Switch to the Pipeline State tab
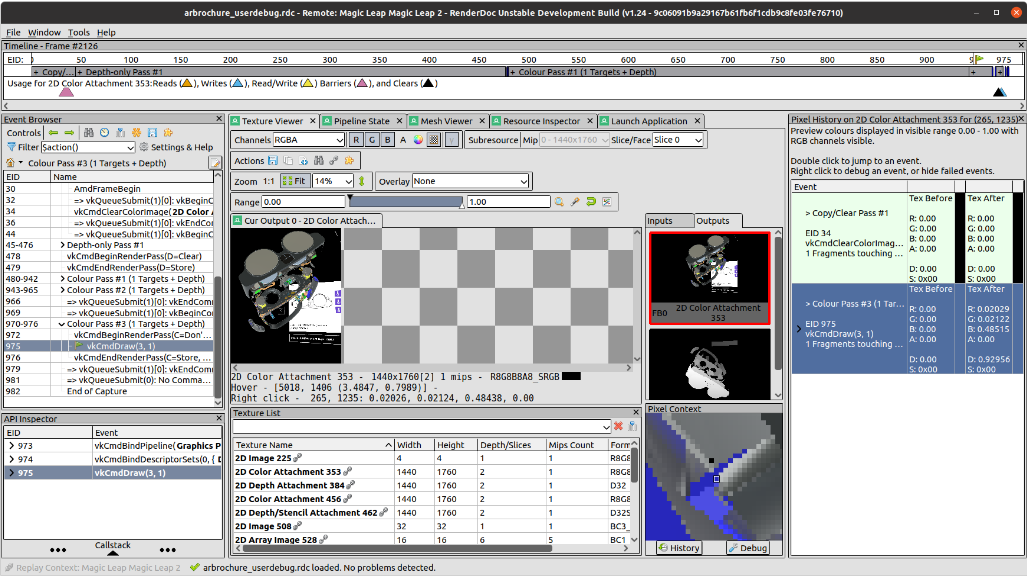This screenshot has height=577, width=1027. [361, 121]
